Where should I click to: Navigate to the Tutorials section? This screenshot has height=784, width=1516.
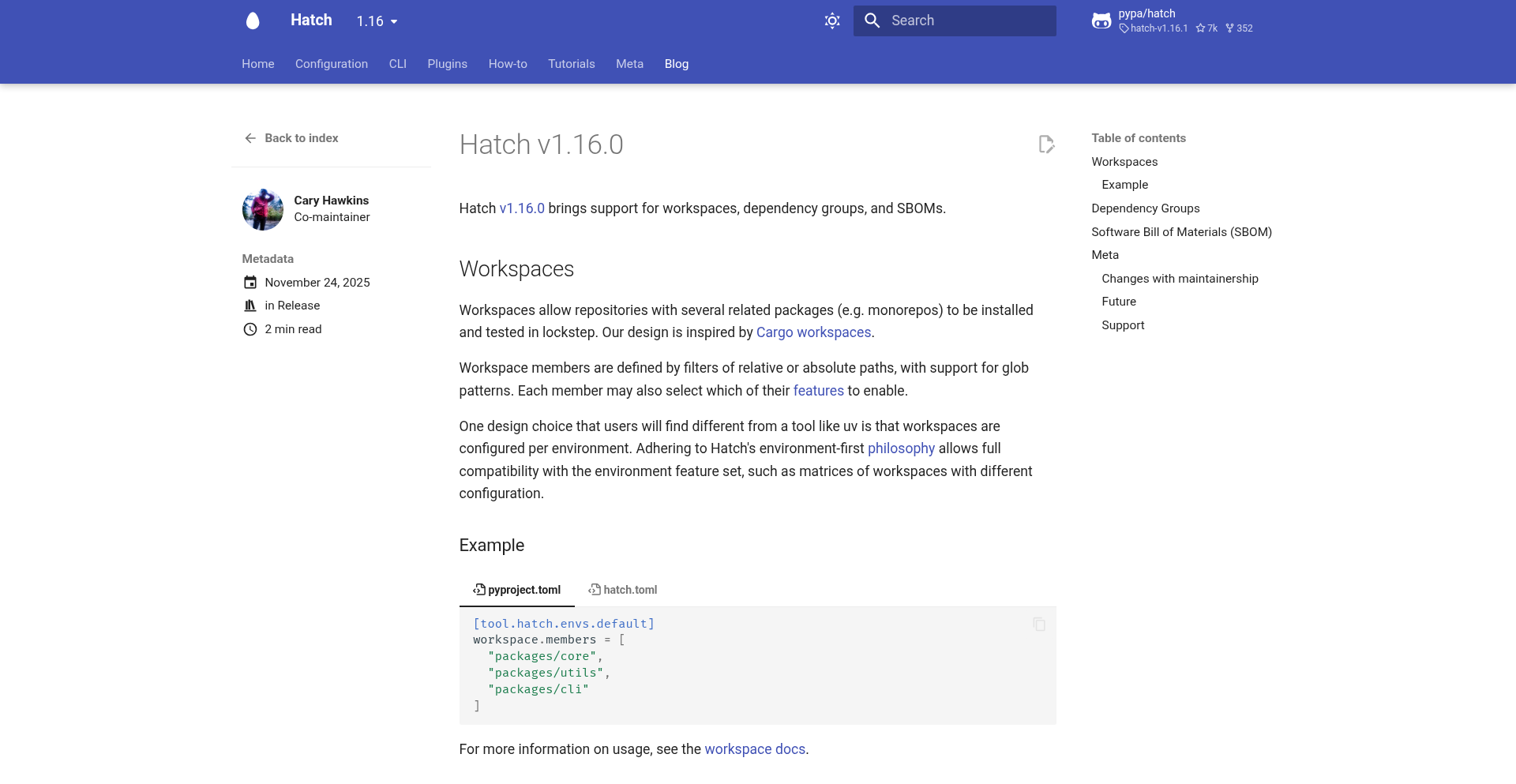click(x=571, y=64)
